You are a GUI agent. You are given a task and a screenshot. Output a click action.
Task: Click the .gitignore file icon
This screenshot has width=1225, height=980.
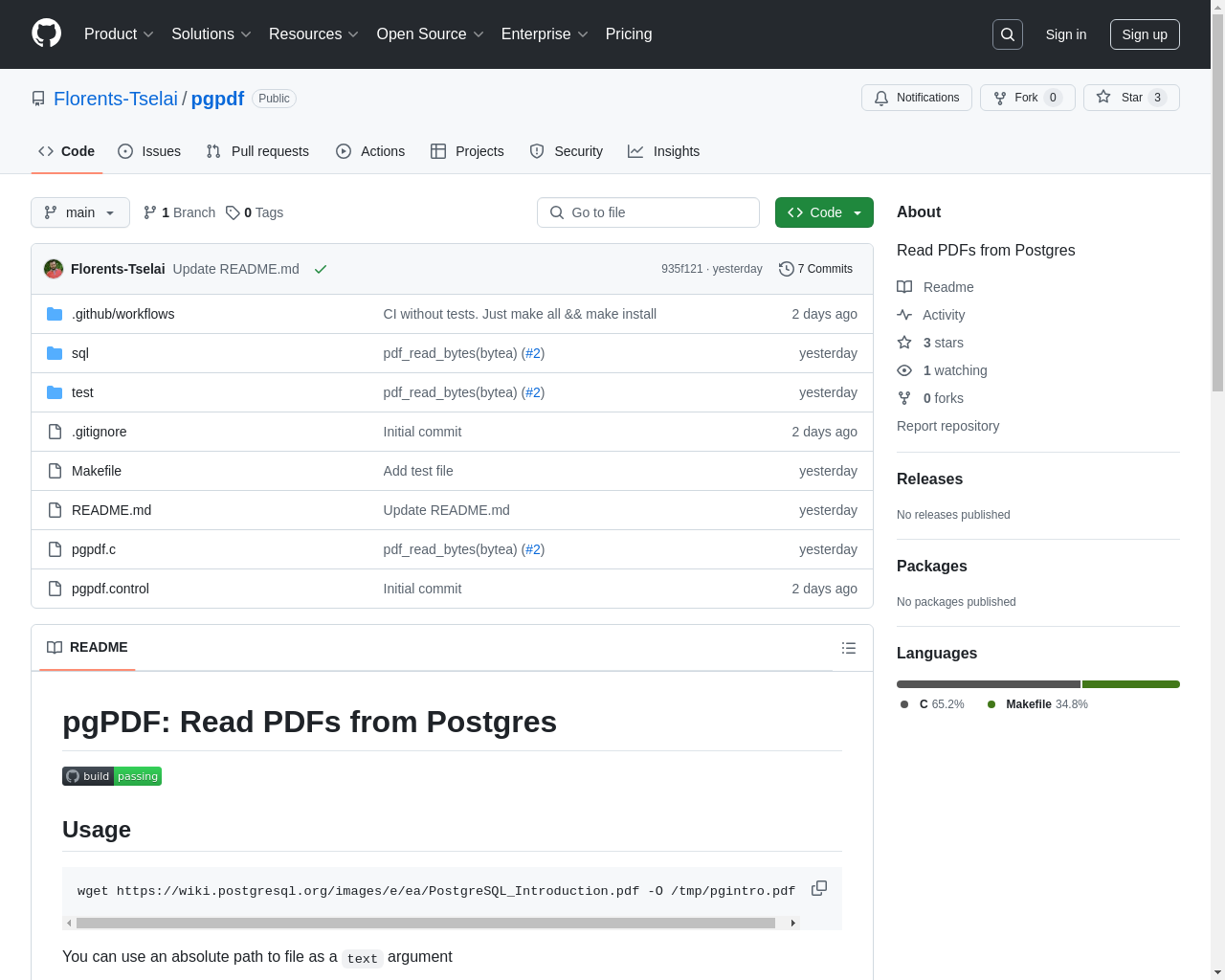55,432
